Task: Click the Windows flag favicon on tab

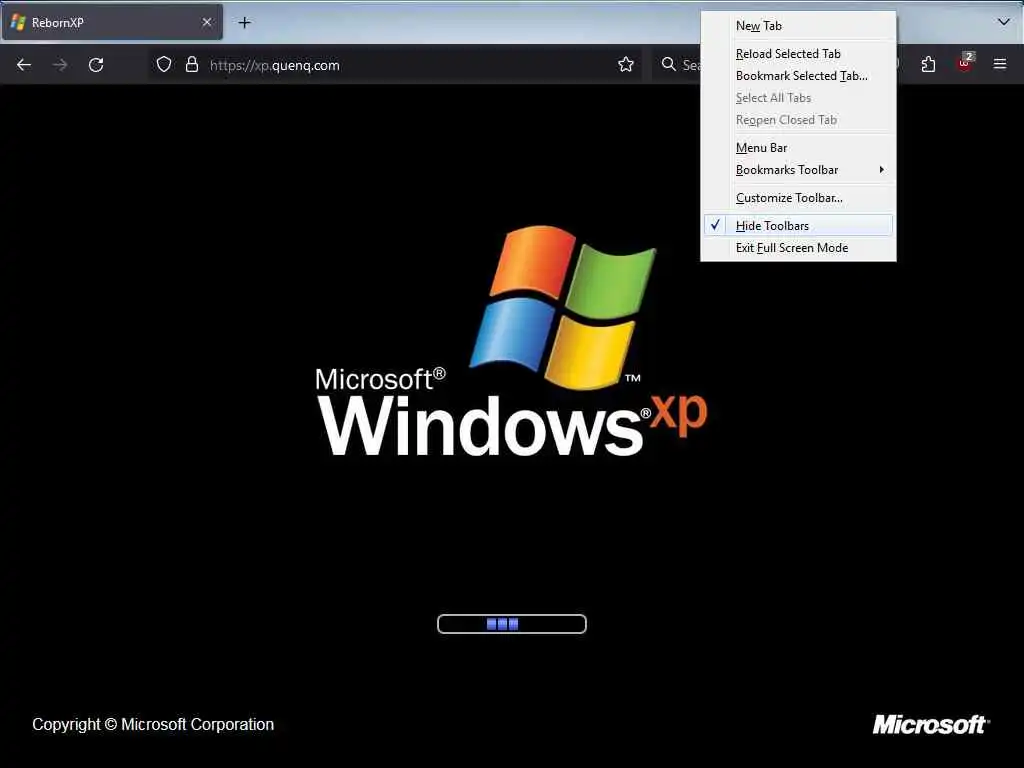Action: click(x=18, y=22)
